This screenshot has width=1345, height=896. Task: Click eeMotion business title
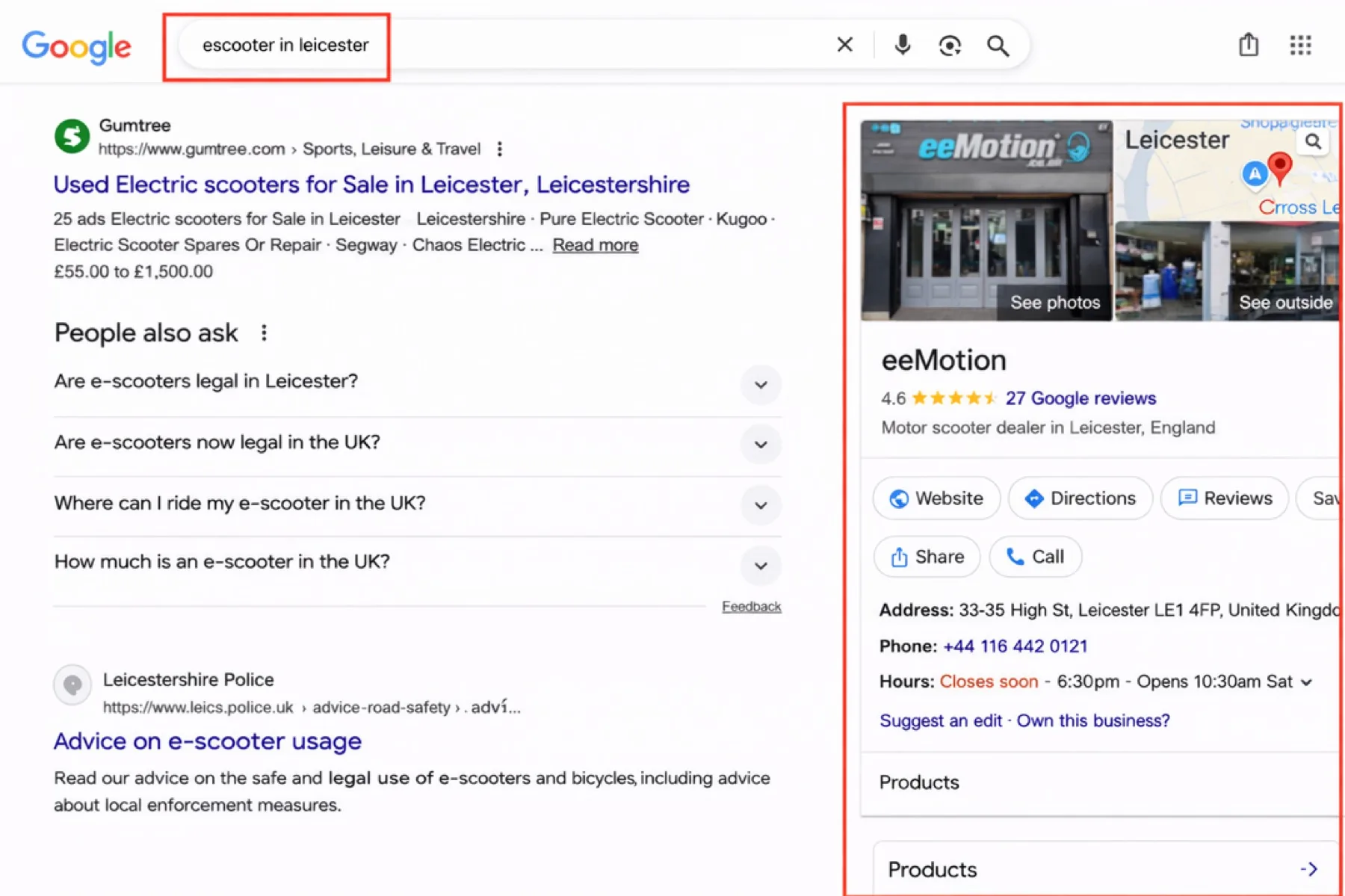(944, 360)
